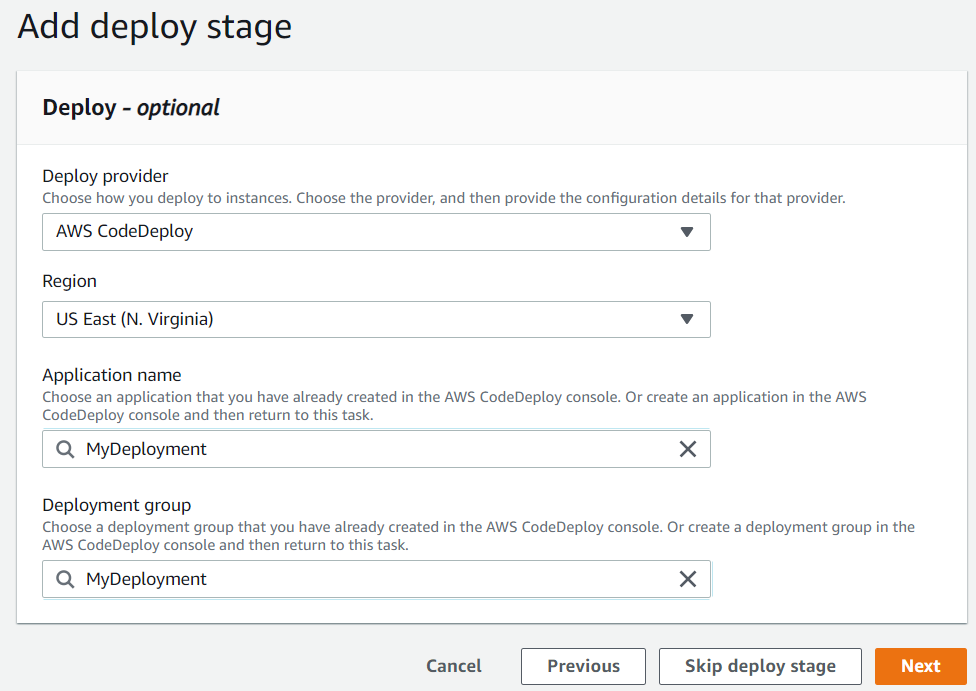This screenshot has width=976, height=691.
Task: Click the Application name field label
Action: [112, 375]
